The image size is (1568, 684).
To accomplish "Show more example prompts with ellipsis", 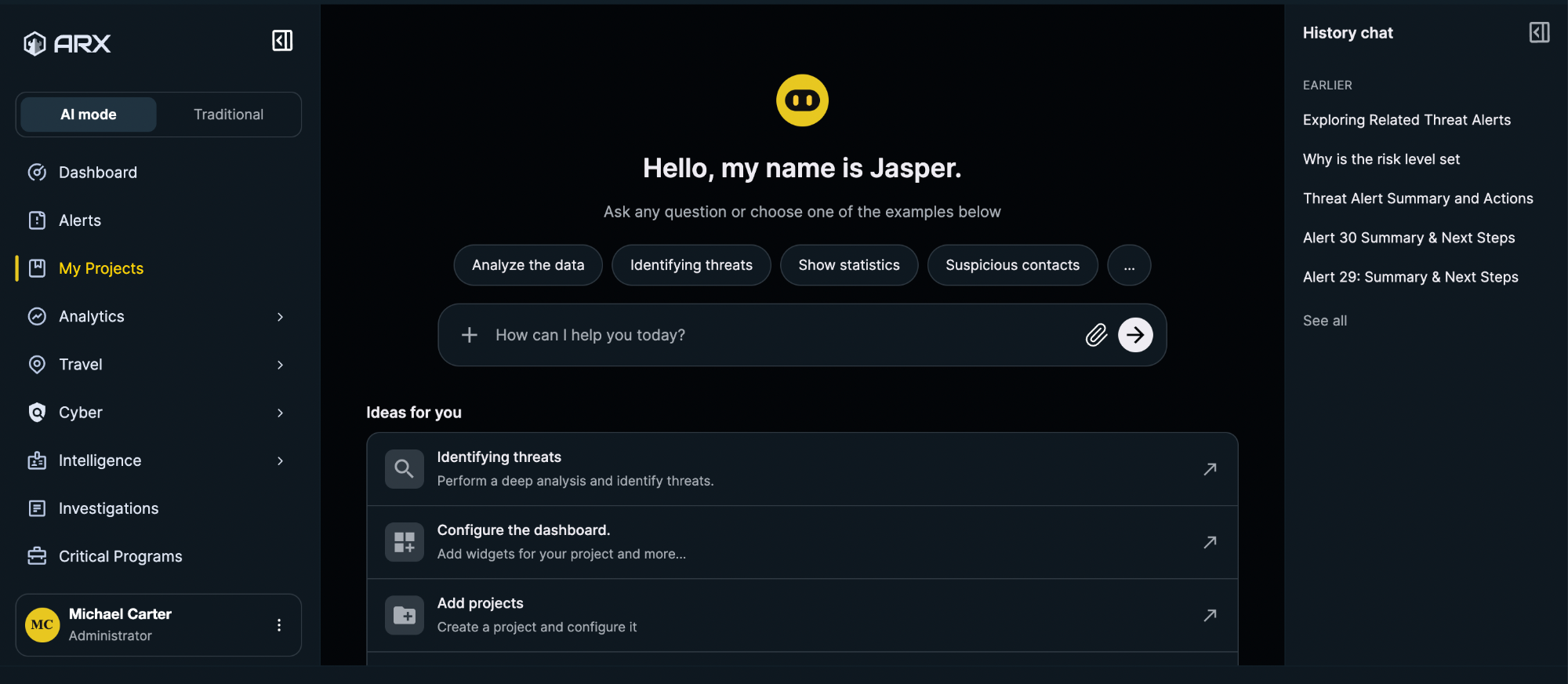I will click(x=1129, y=265).
